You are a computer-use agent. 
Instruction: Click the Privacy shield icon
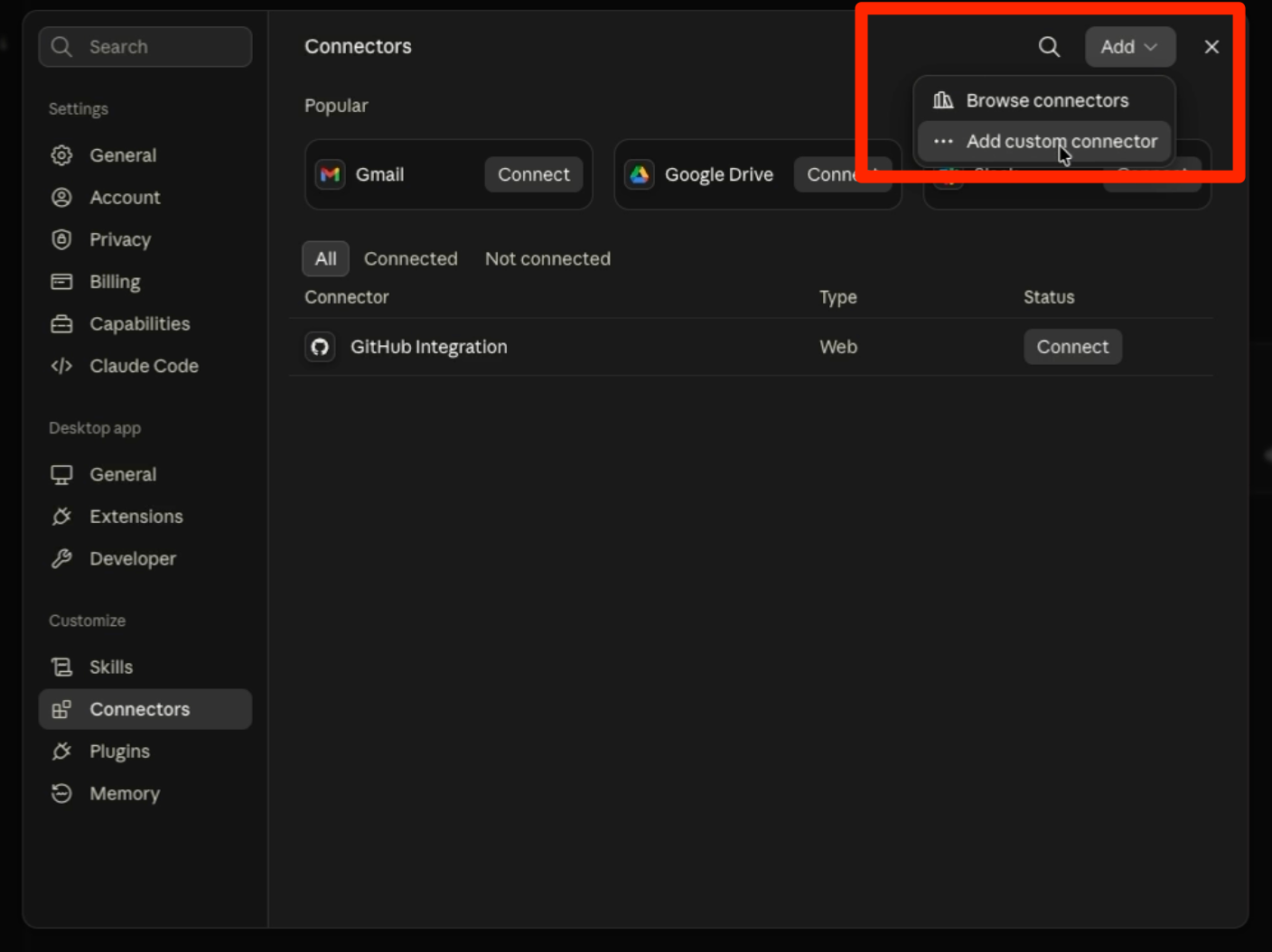61,239
